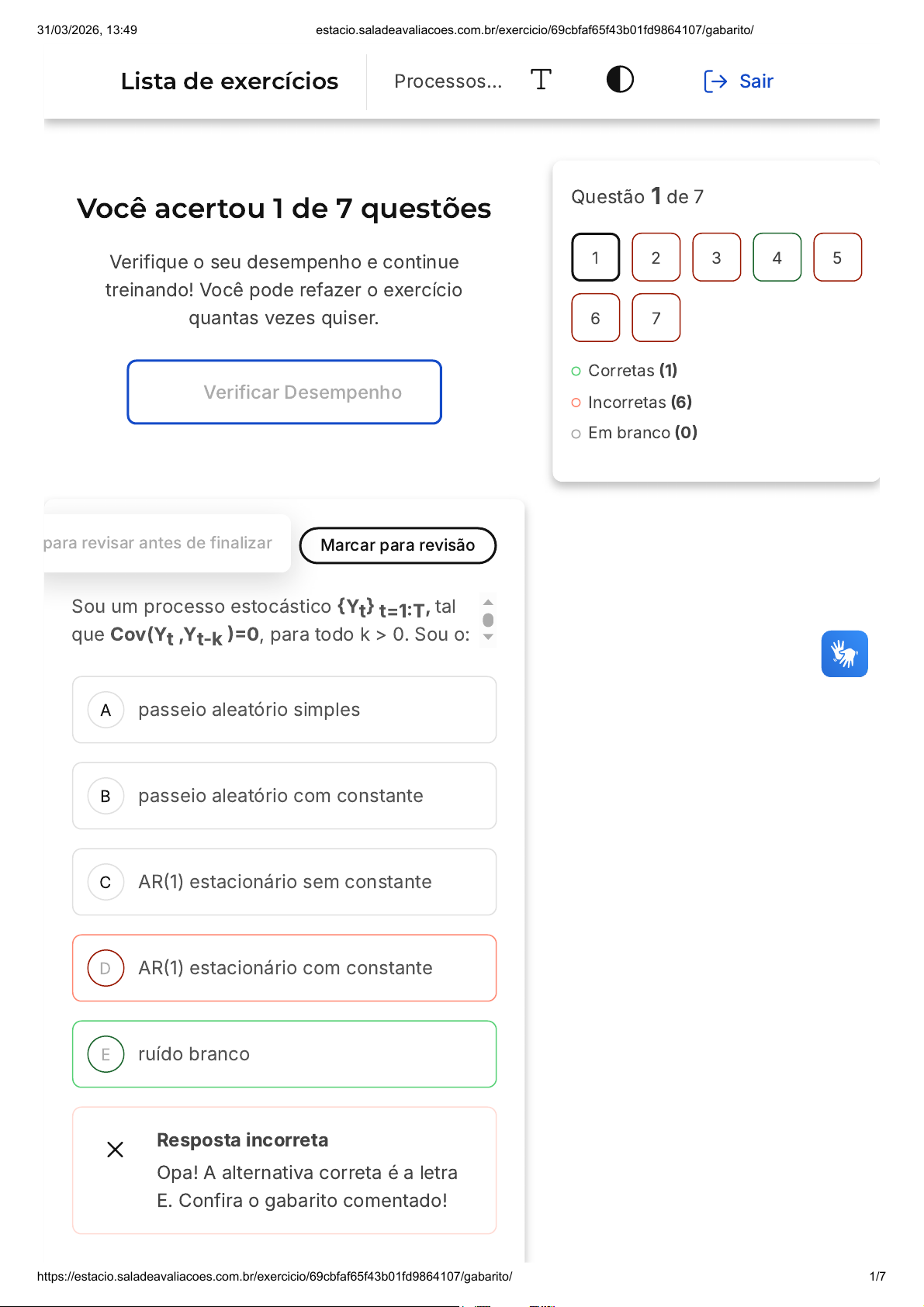Open the sign language accessibility widget

[844, 654]
